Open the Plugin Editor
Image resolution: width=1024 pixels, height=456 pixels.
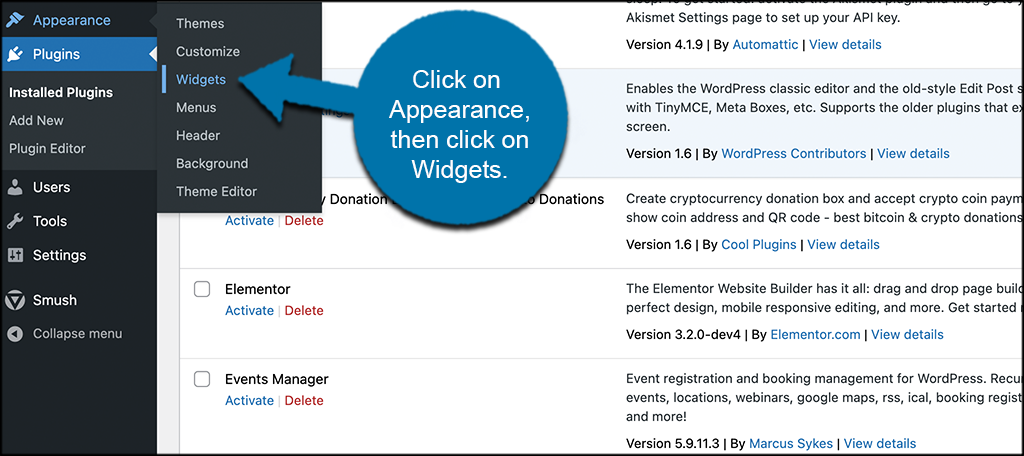(x=47, y=149)
